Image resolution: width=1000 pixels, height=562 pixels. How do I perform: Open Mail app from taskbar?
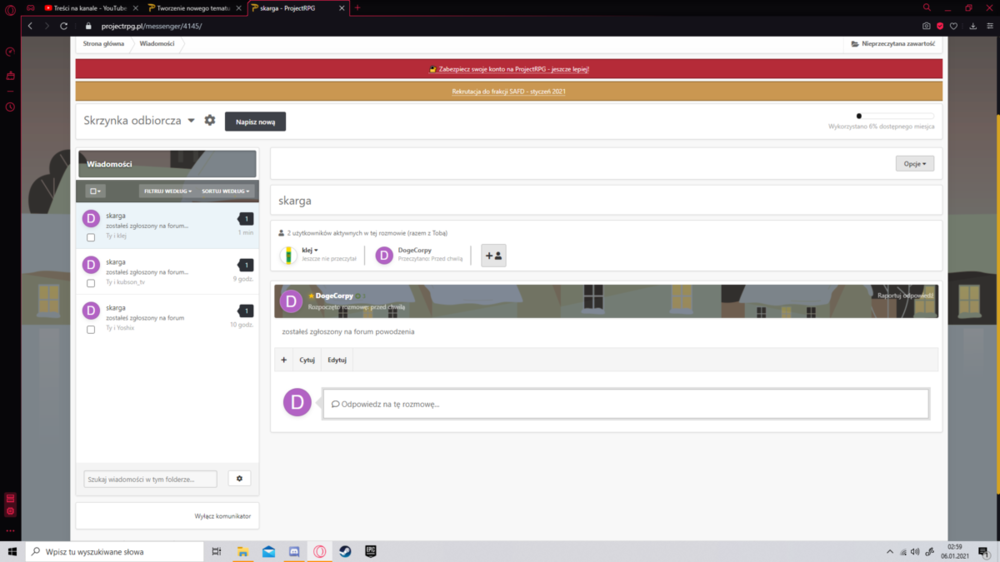tap(268, 551)
